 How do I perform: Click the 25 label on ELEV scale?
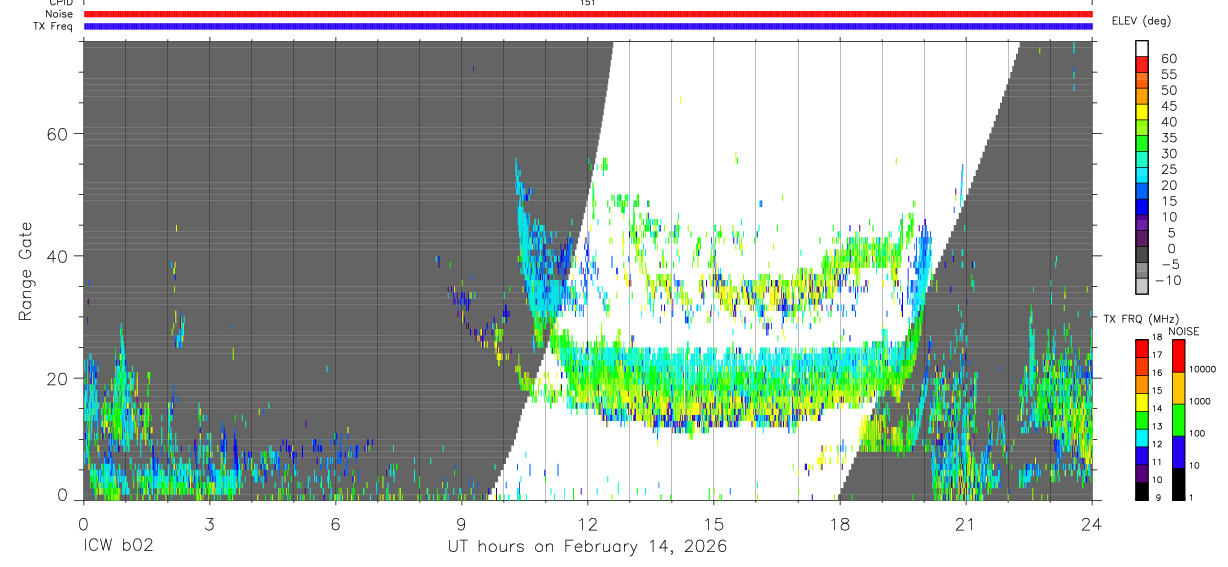tap(1168, 169)
